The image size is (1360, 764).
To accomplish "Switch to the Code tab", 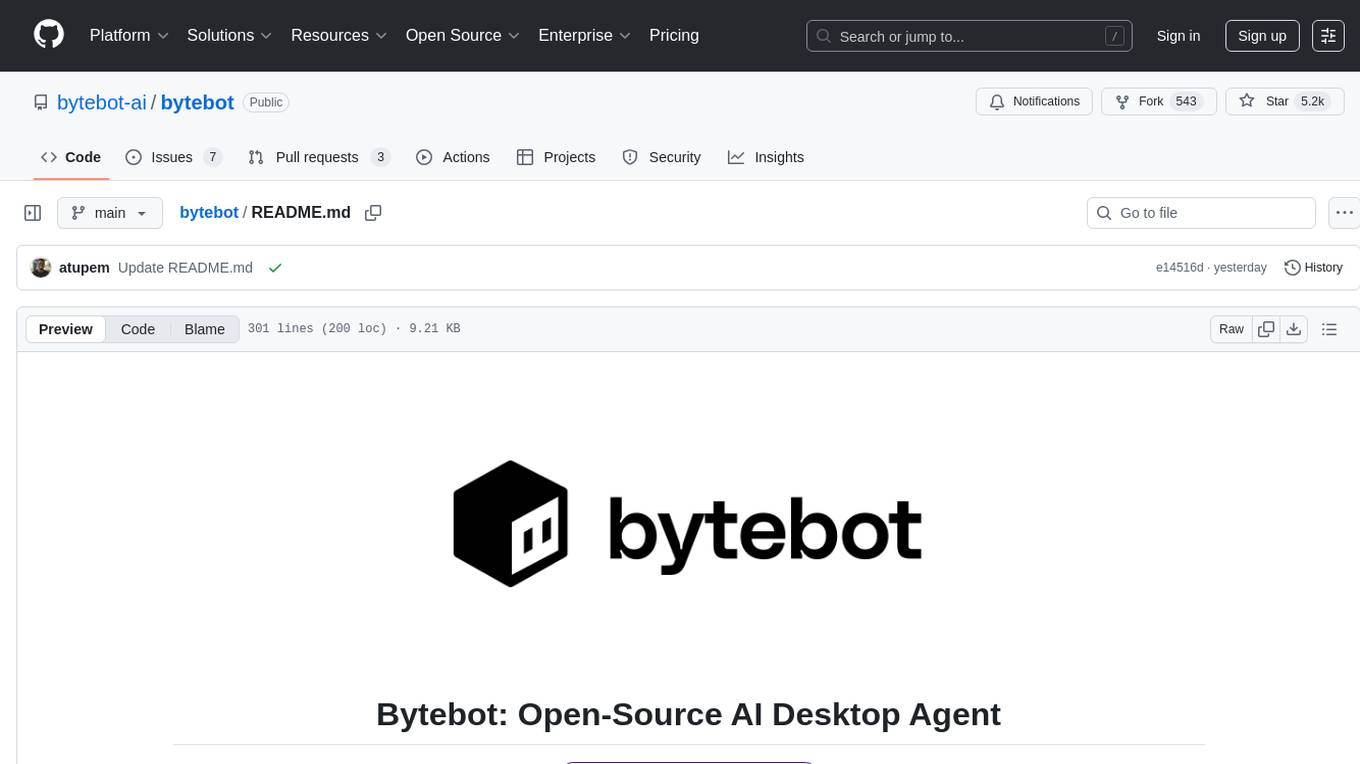I will point(71,157).
